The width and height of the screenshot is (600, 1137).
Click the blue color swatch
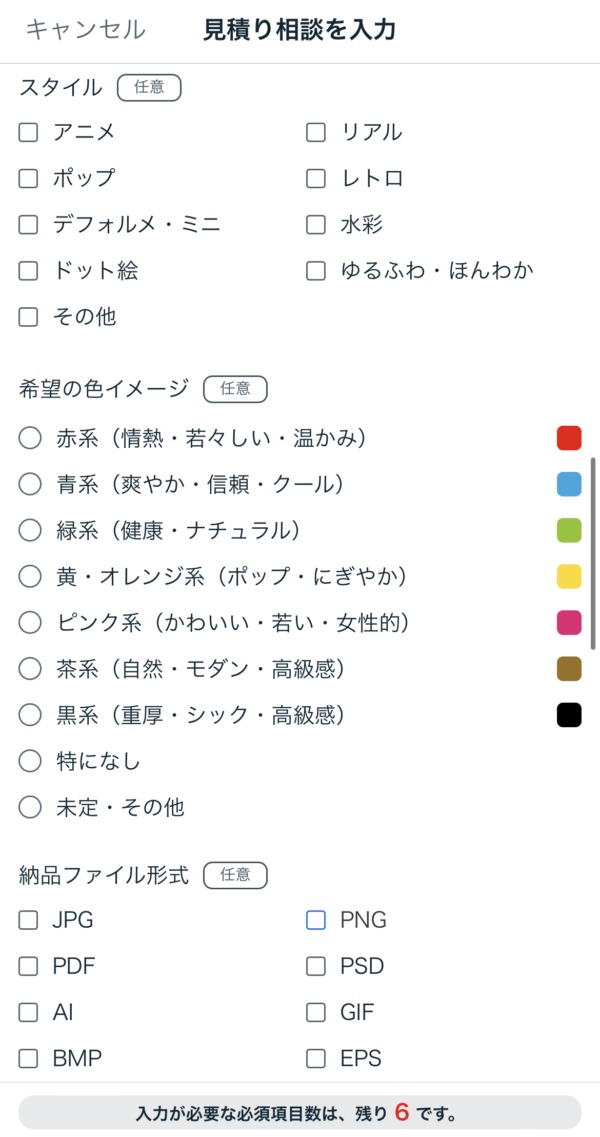pos(569,484)
